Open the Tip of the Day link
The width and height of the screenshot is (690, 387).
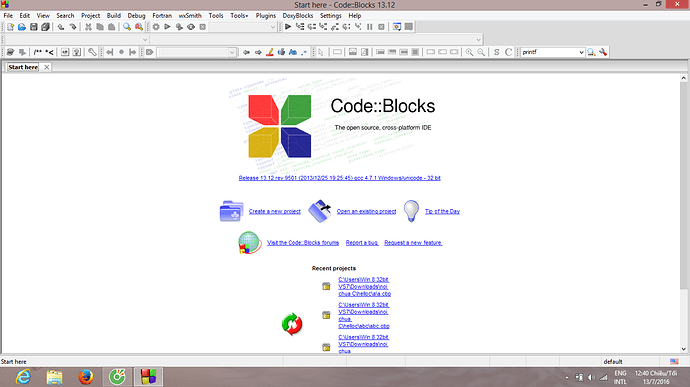pos(442,211)
